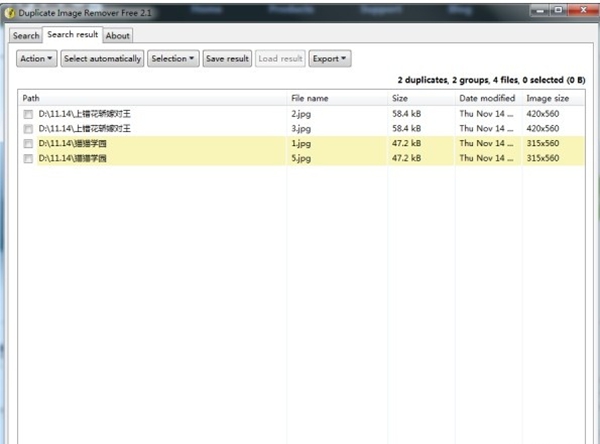Click the Save result button
This screenshot has width=600, height=444.
(227, 59)
